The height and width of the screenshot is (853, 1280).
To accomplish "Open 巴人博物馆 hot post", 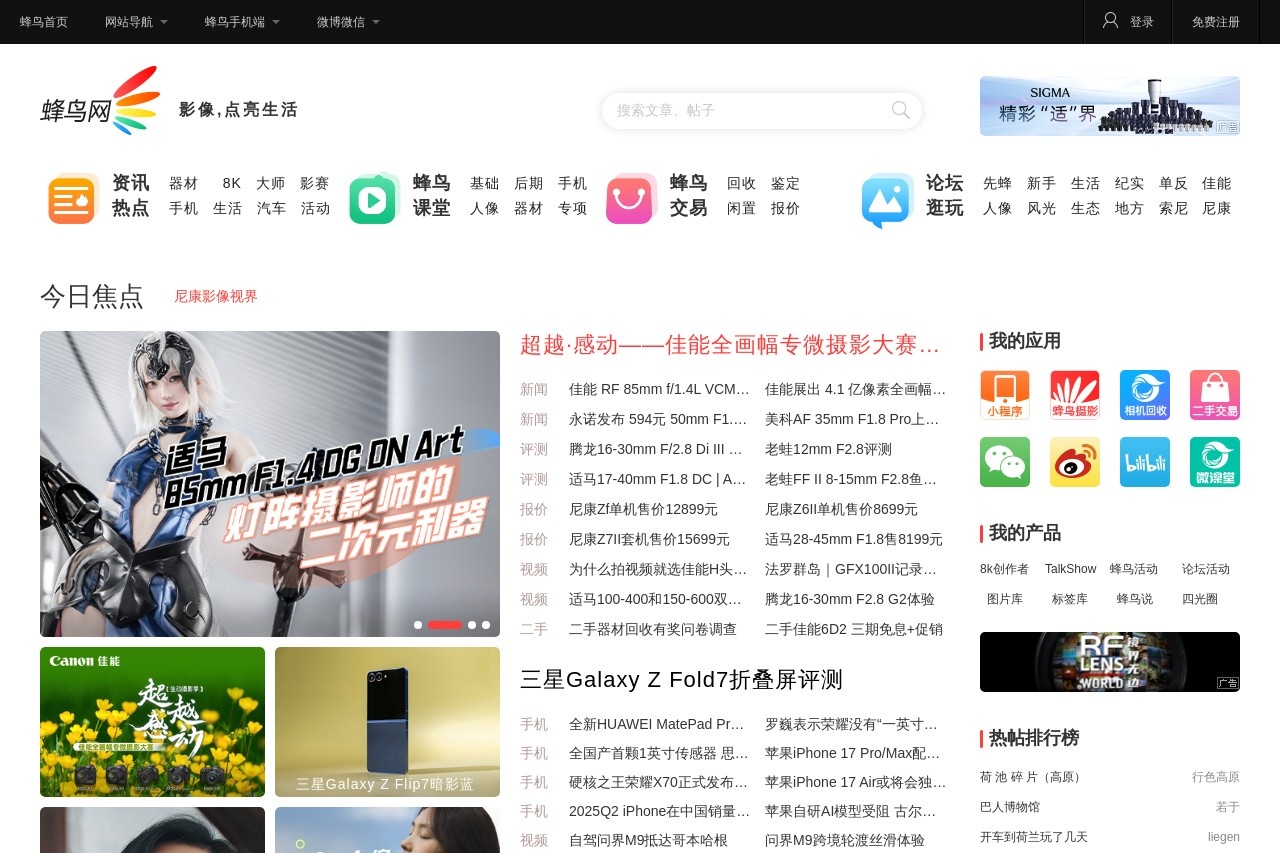I will tap(1010, 807).
